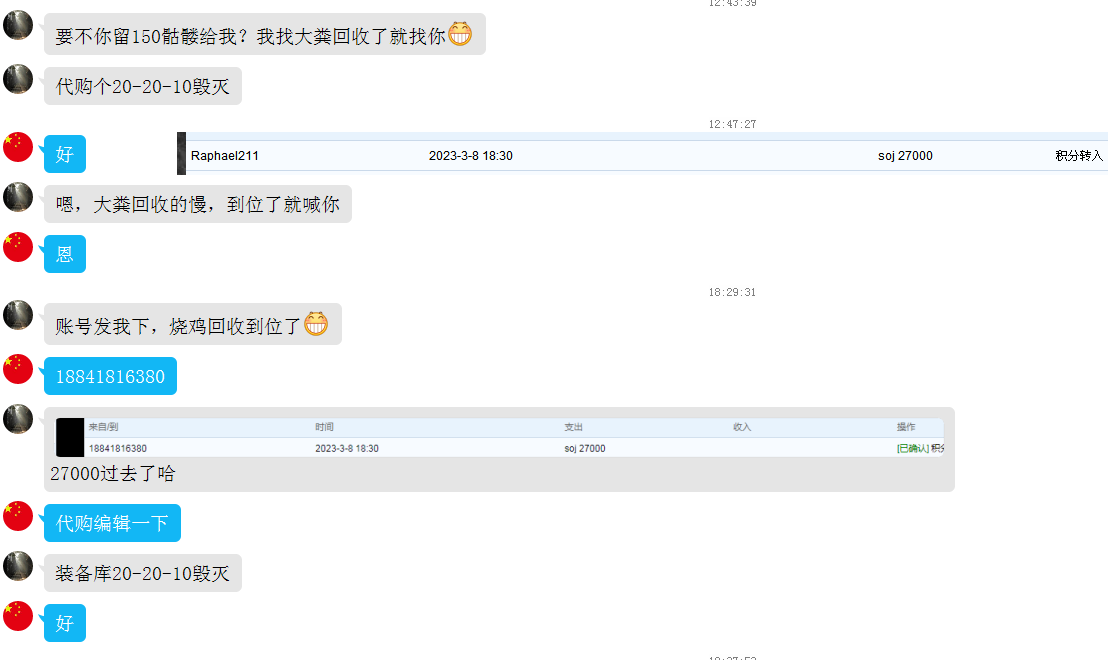Open the flag avatar next to the '恩' message
1108x660 pixels.
(x=18, y=247)
